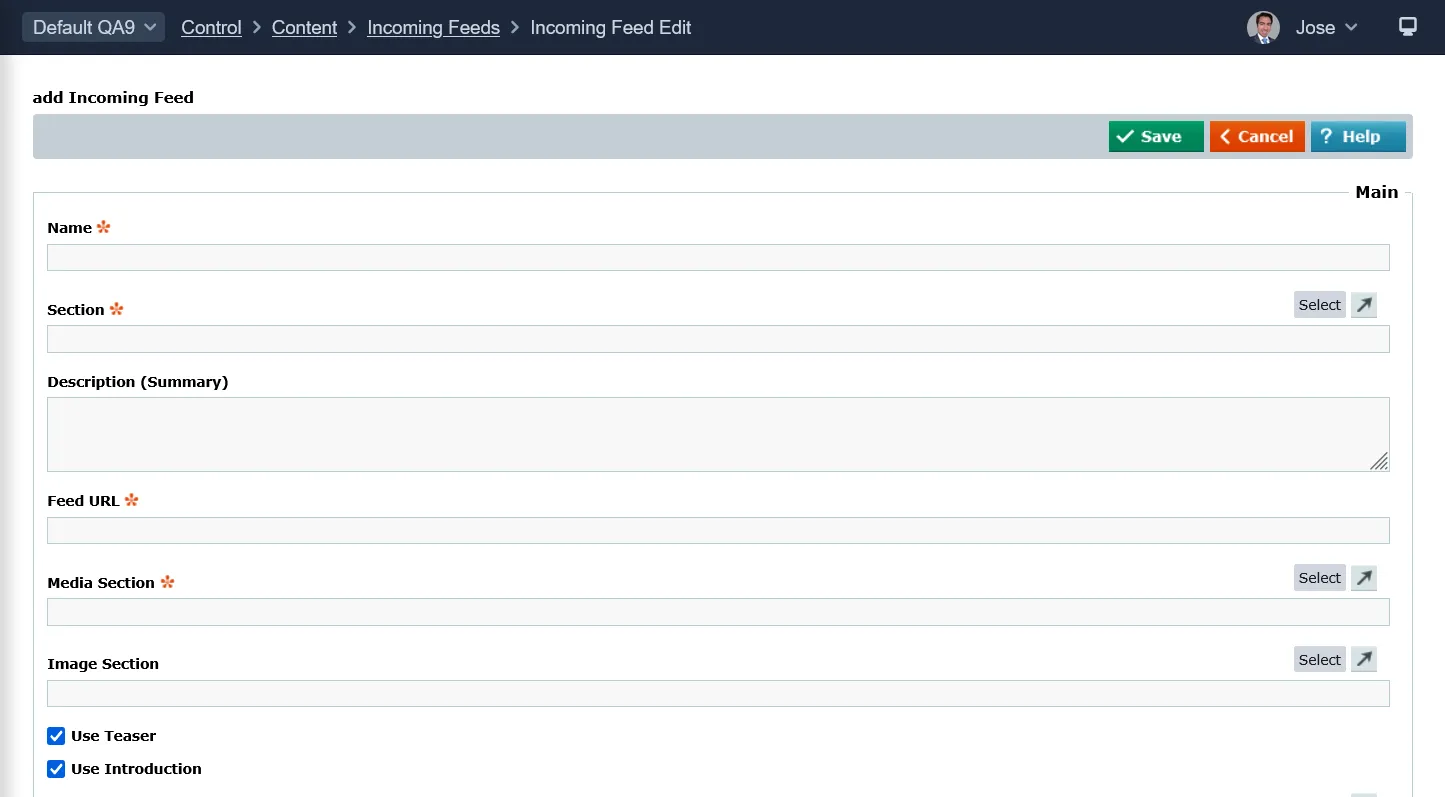Click Select button for Image Section
The image size is (1445, 797).
(x=1319, y=659)
